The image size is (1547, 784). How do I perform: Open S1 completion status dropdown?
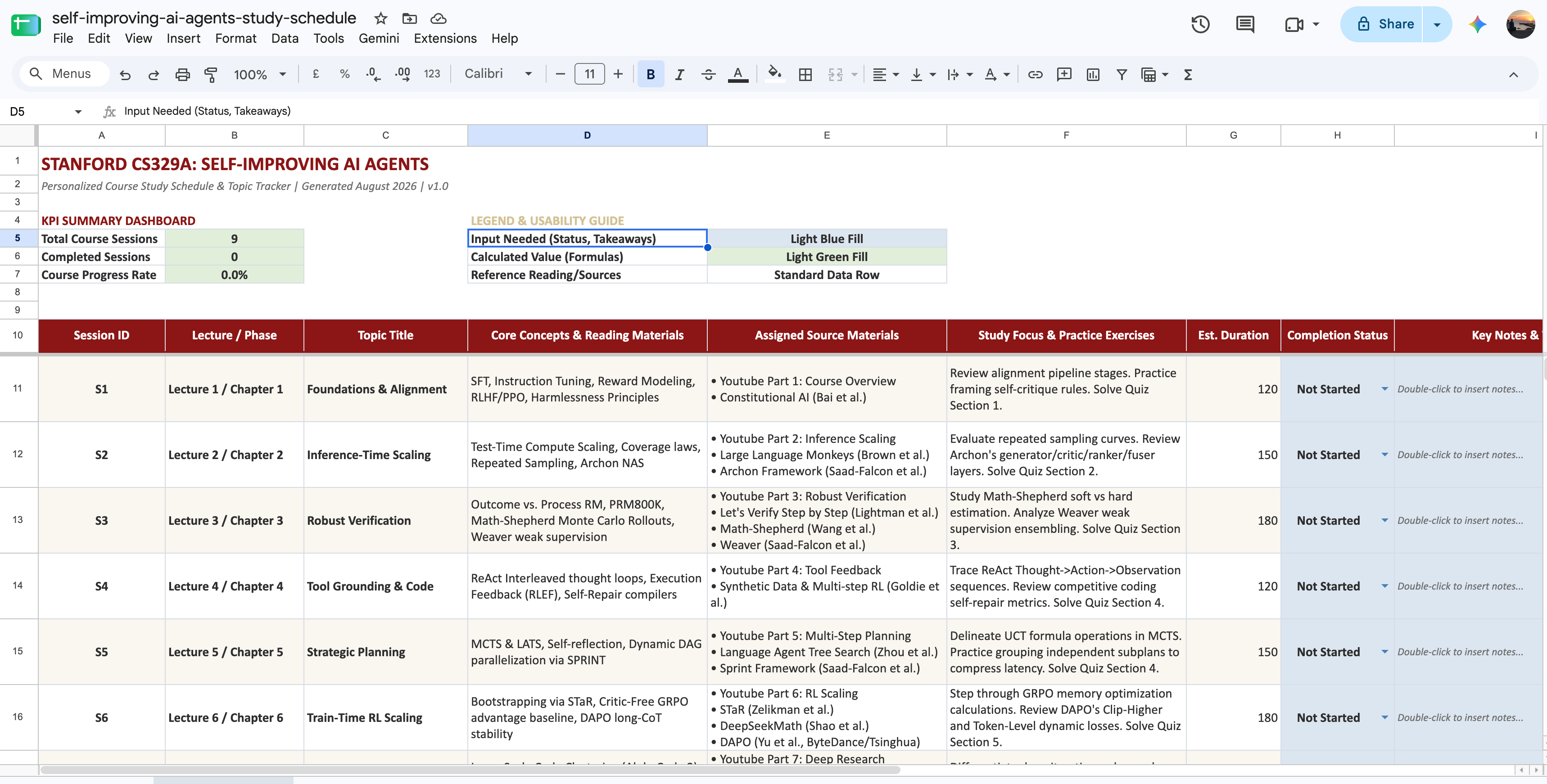pos(1384,389)
